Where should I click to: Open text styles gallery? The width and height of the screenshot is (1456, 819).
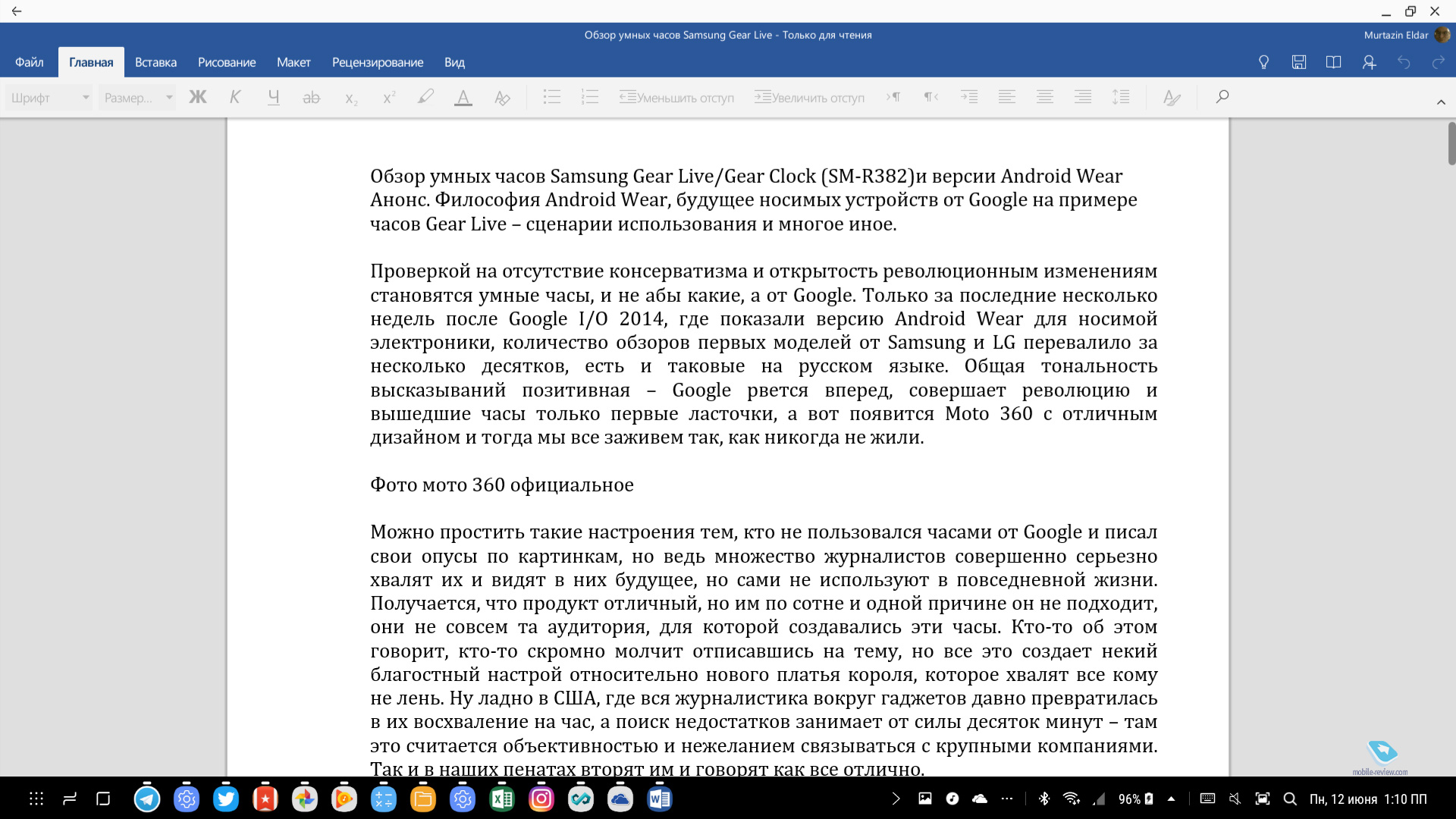click(x=1172, y=97)
